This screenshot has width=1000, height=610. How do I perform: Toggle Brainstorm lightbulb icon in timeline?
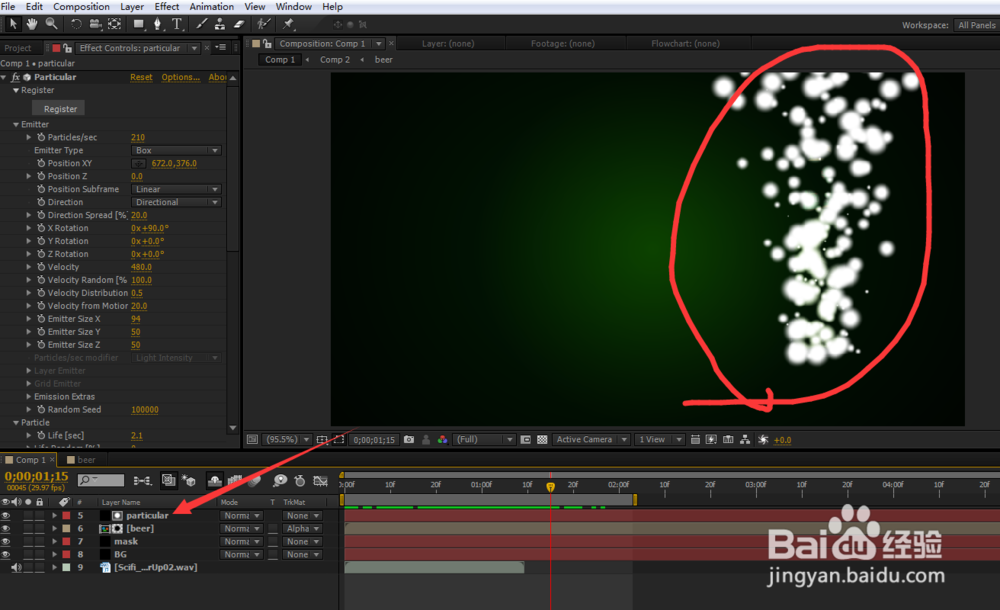coord(280,480)
